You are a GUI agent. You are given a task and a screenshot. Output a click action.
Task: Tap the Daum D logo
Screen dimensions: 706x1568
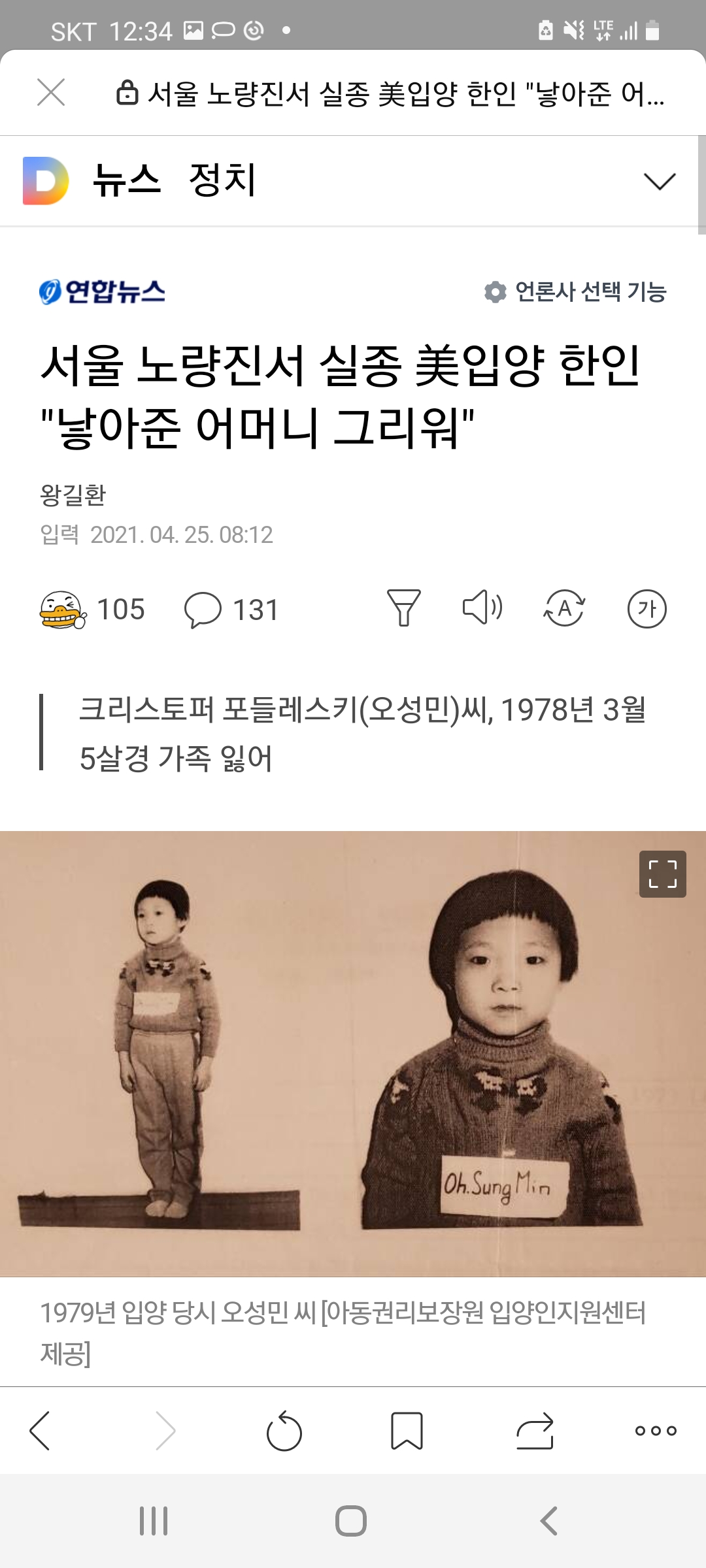(x=46, y=181)
